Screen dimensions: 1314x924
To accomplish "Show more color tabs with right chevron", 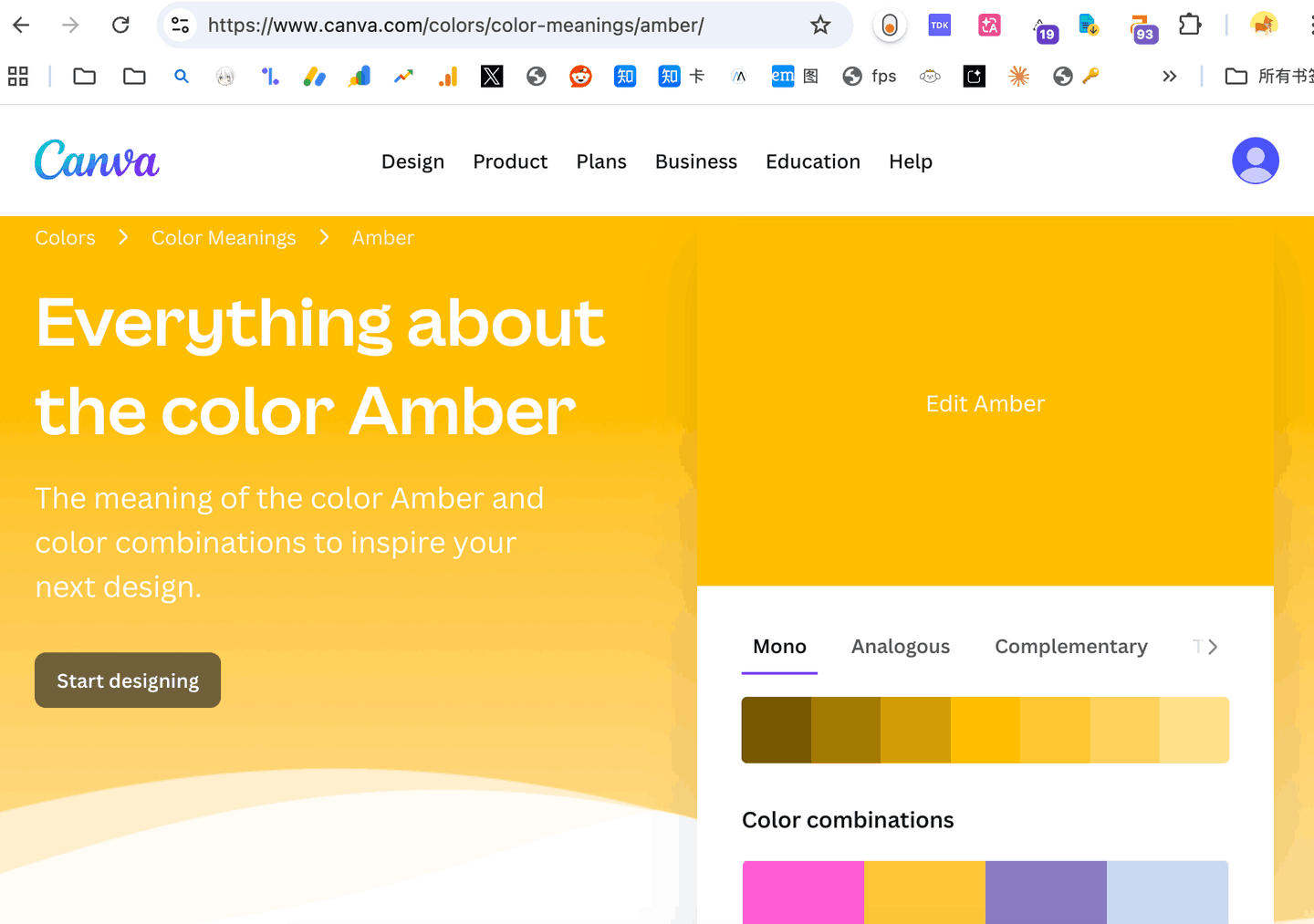I will 1213,647.
